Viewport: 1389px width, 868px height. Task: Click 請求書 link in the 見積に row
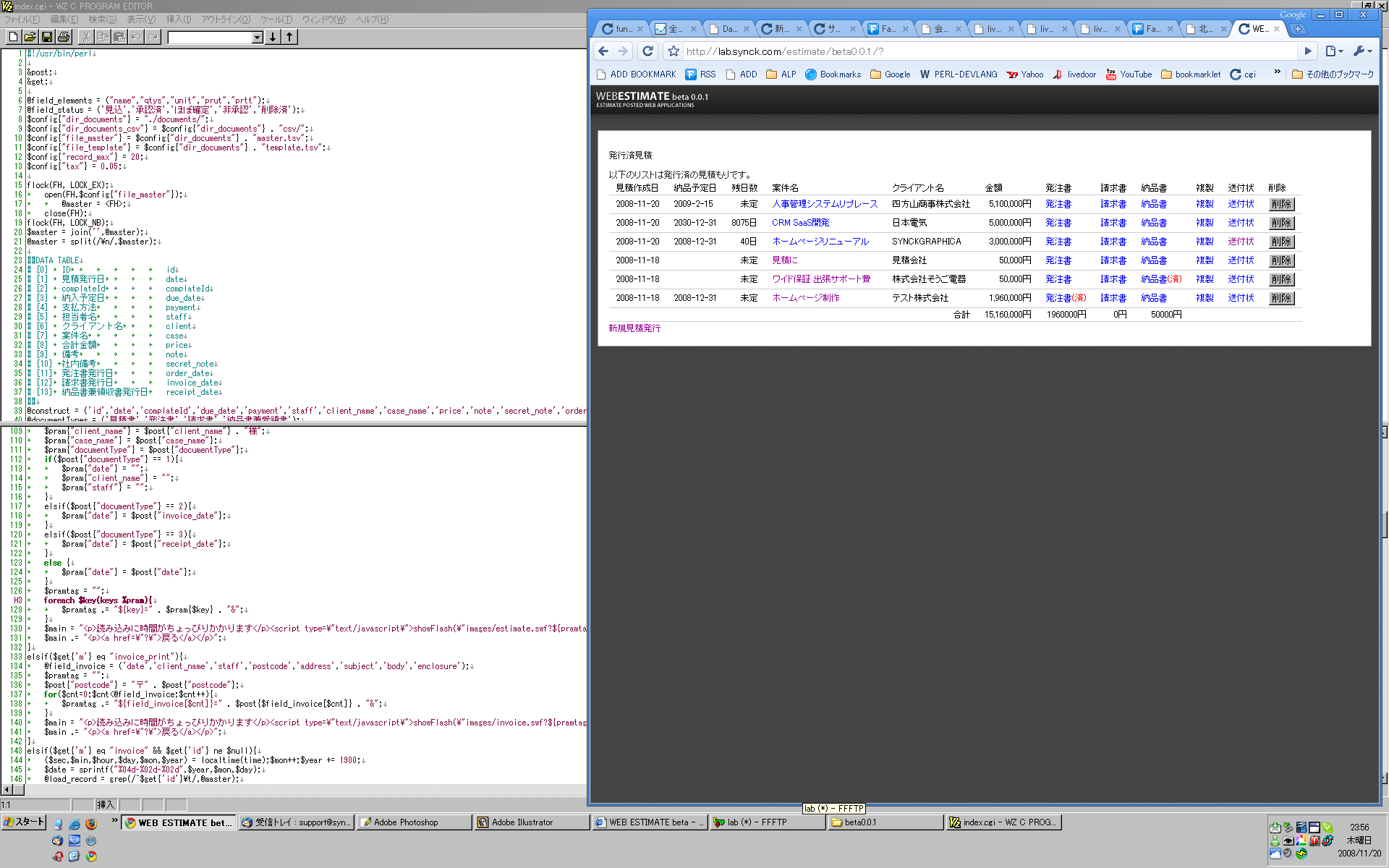pyautogui.click(x=1113, y=260)
